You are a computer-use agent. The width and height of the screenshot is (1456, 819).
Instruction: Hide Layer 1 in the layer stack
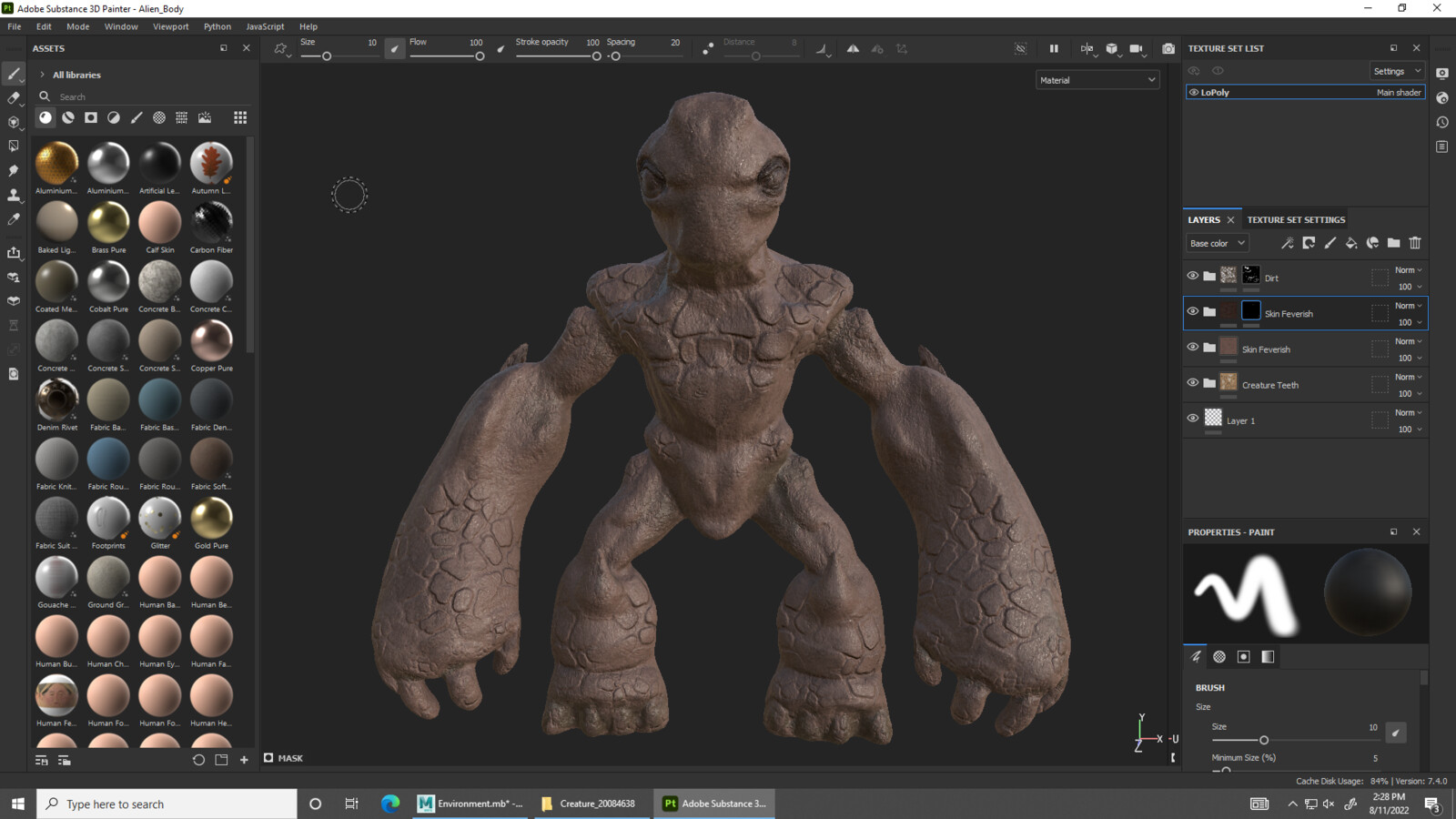click(x=1193, y=419)
